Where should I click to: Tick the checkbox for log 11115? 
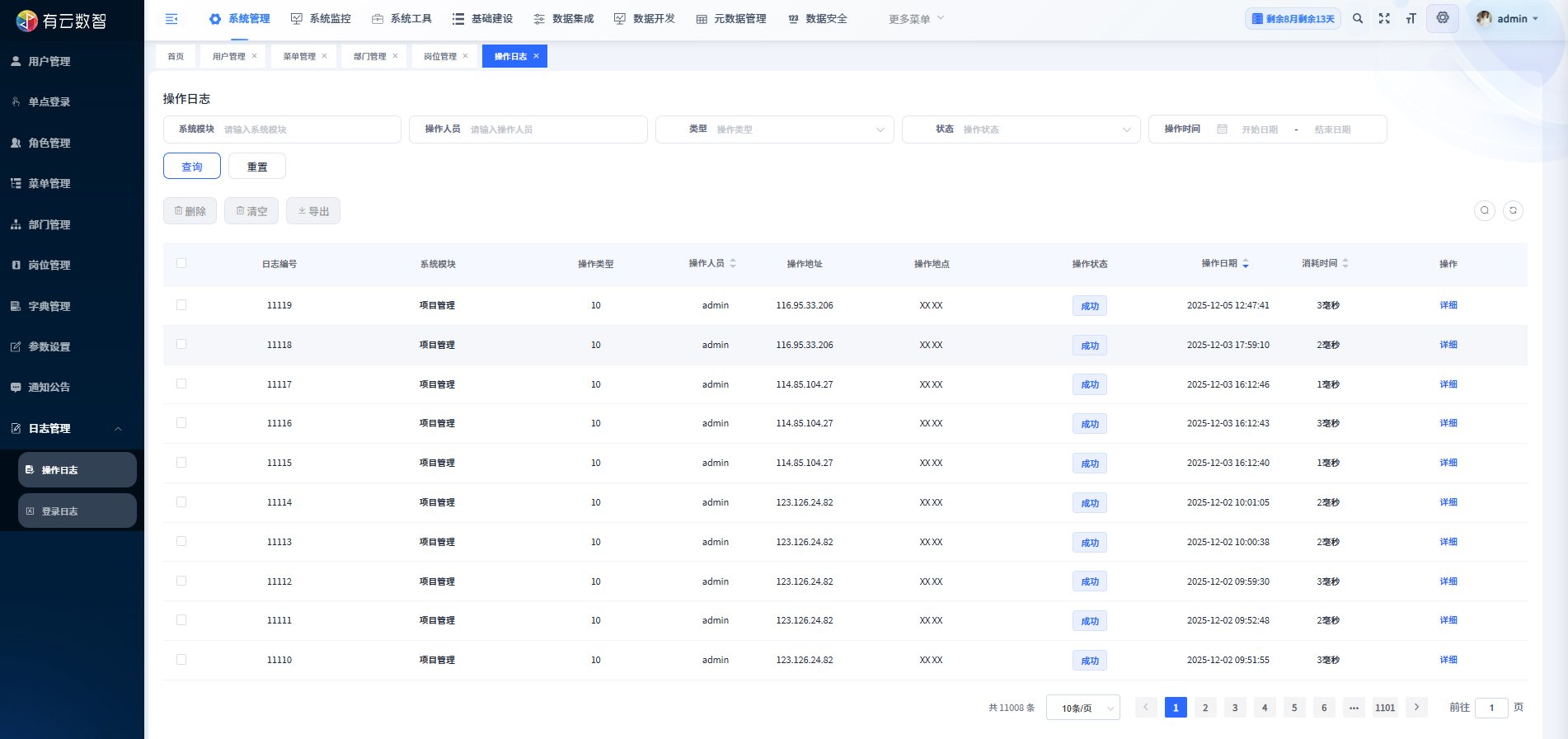coord(181,463)
